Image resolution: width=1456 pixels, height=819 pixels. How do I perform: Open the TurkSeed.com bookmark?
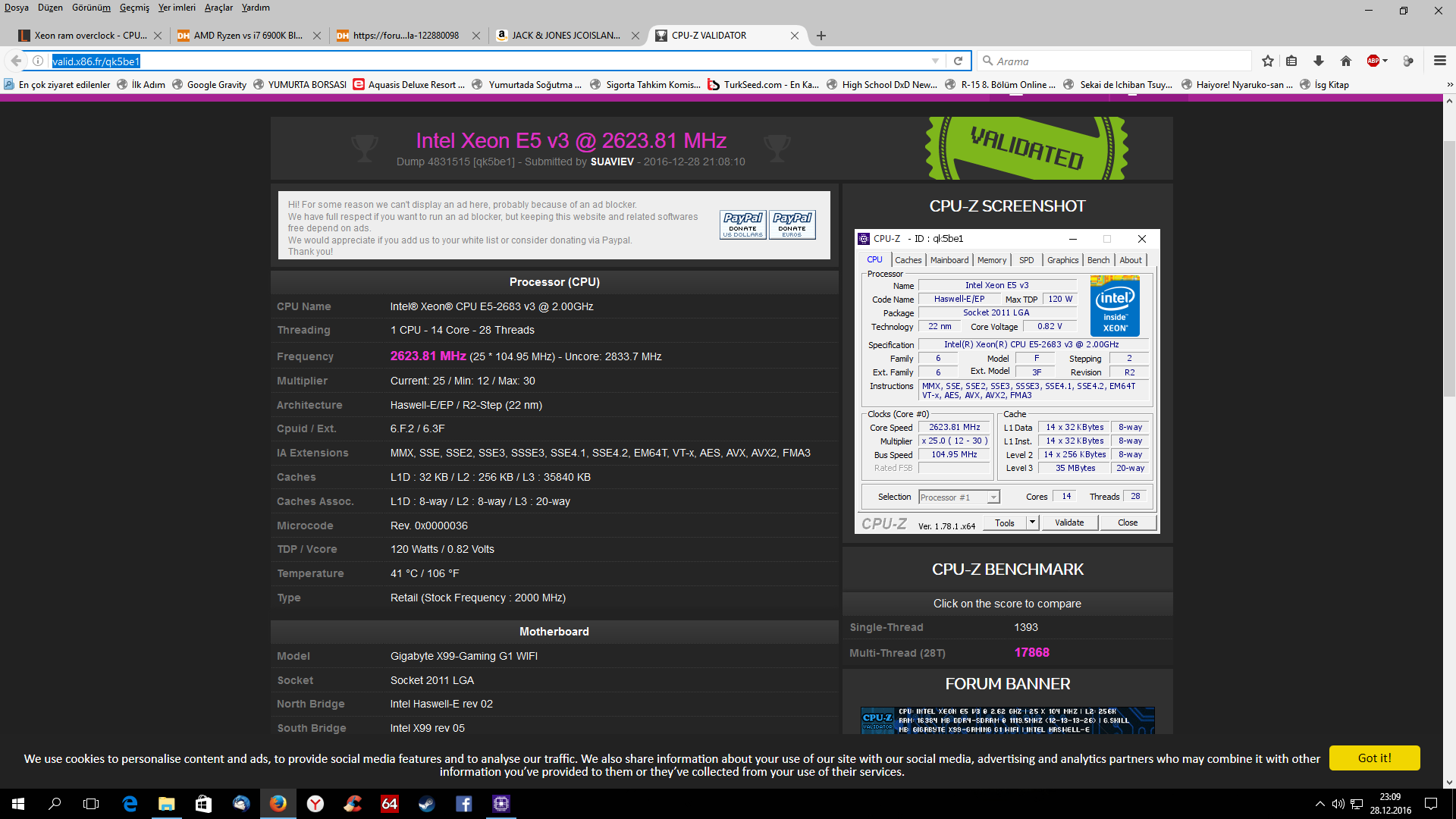tap(763, 85)
